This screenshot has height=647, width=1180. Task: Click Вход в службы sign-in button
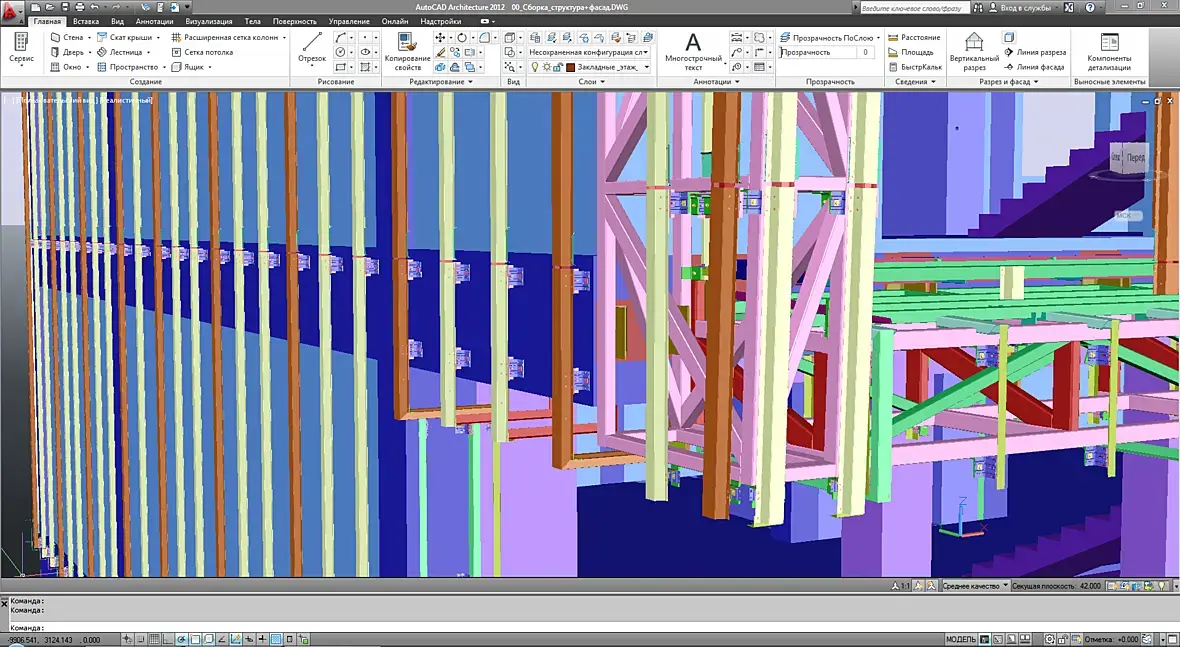tap(1028, 7)
